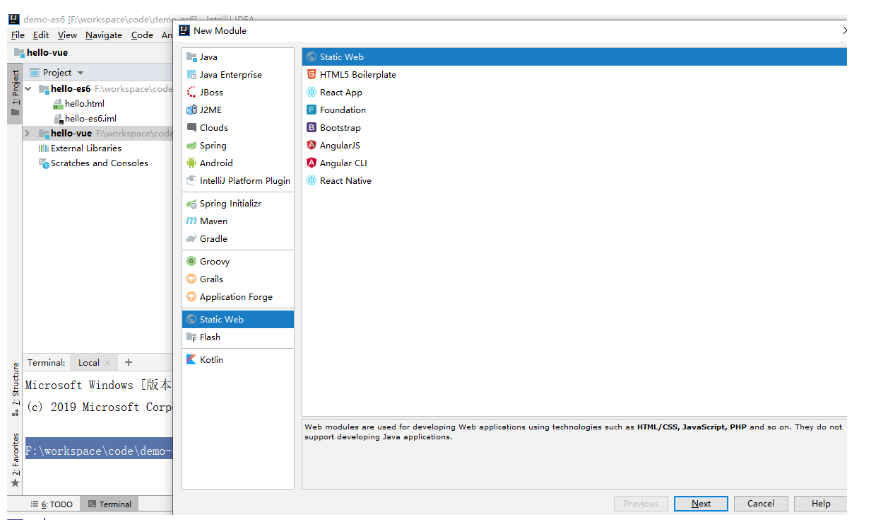The image size is (869, 520).
Task: Choose Spring Initializr icon
Action: pyautogui.click(x=191, y=203)
